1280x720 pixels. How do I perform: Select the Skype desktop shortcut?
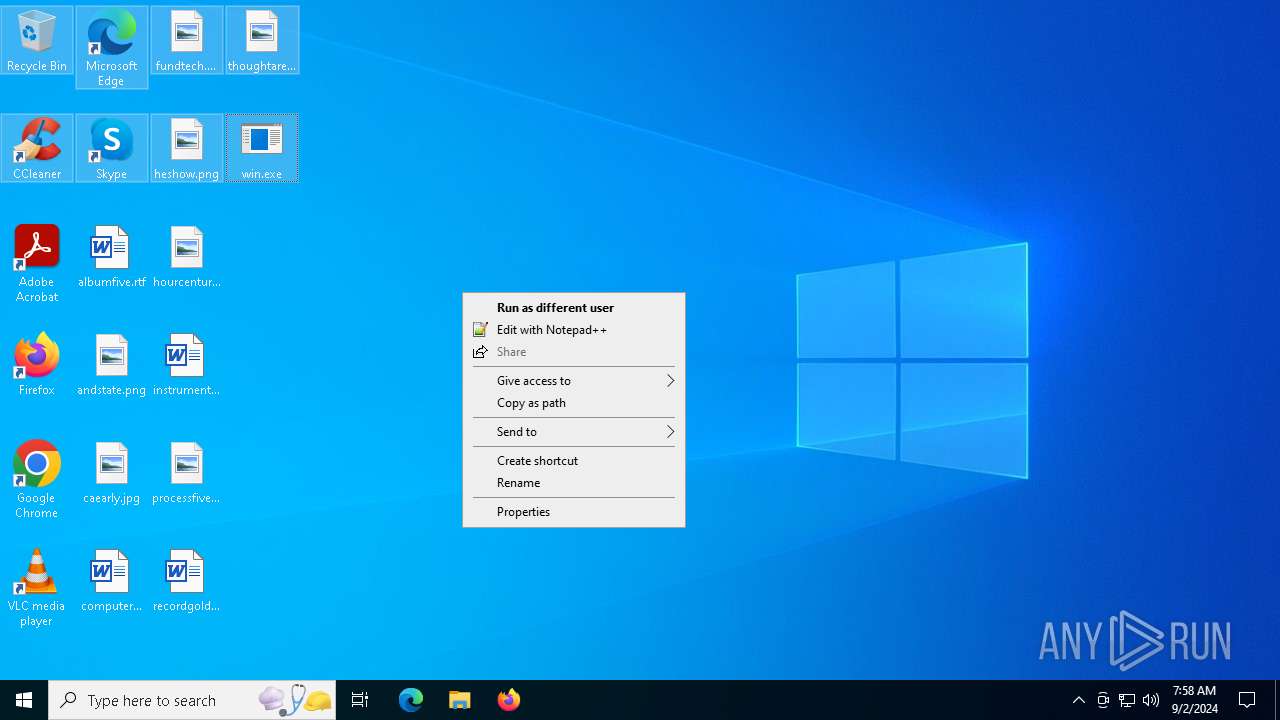point(111,148)
